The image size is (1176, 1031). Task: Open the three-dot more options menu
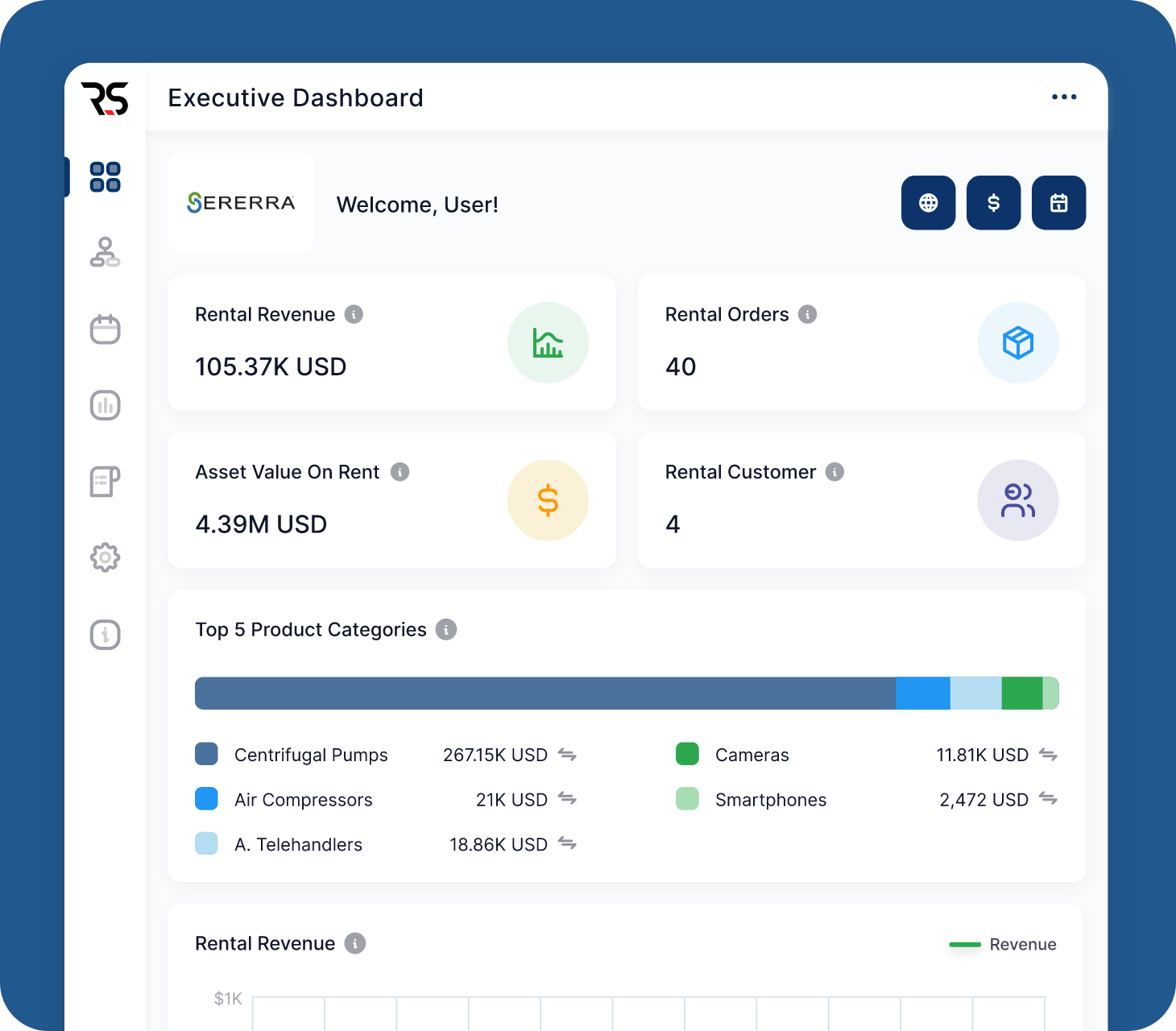1064,97
